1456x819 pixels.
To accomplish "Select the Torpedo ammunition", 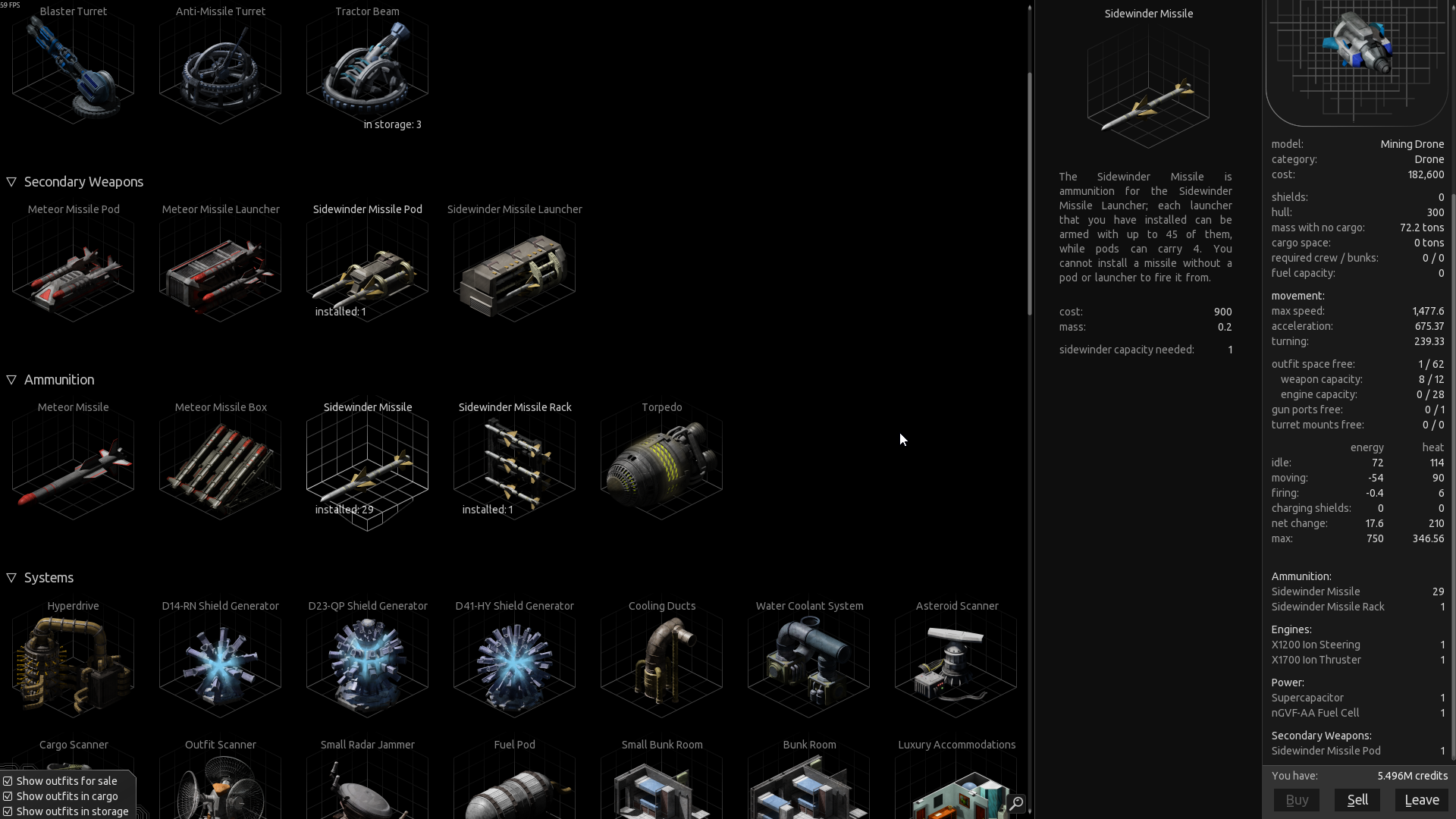I will (x=662, y=460).
